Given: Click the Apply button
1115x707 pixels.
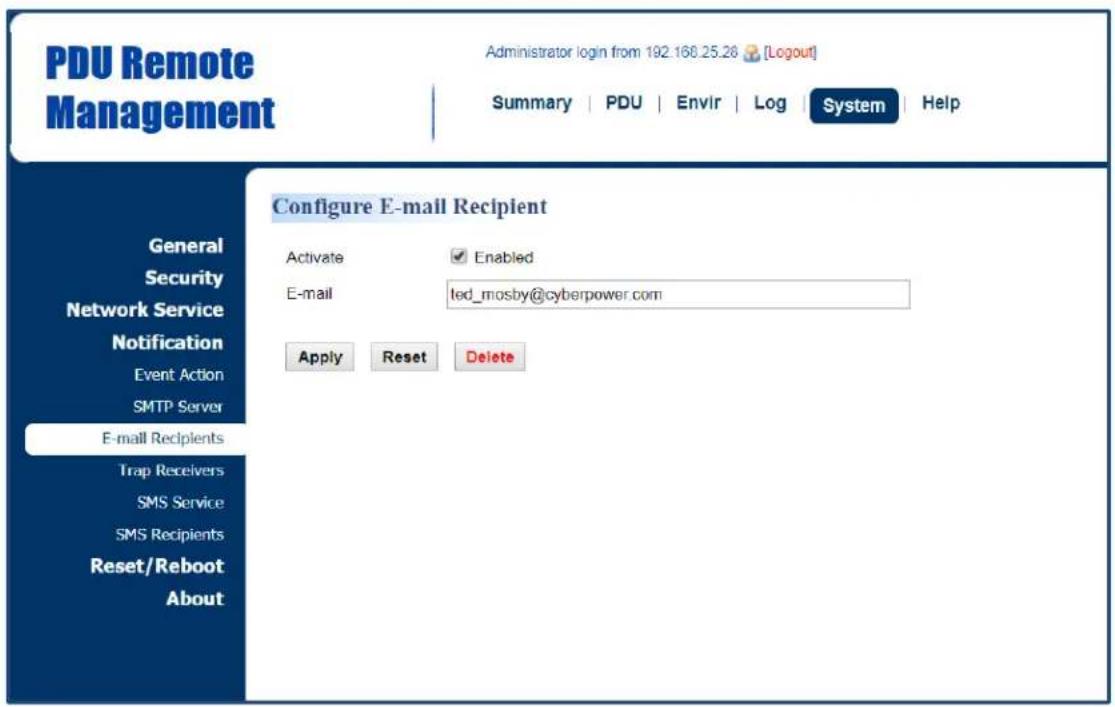Looking at the screenshot, I should coord(320,357).
